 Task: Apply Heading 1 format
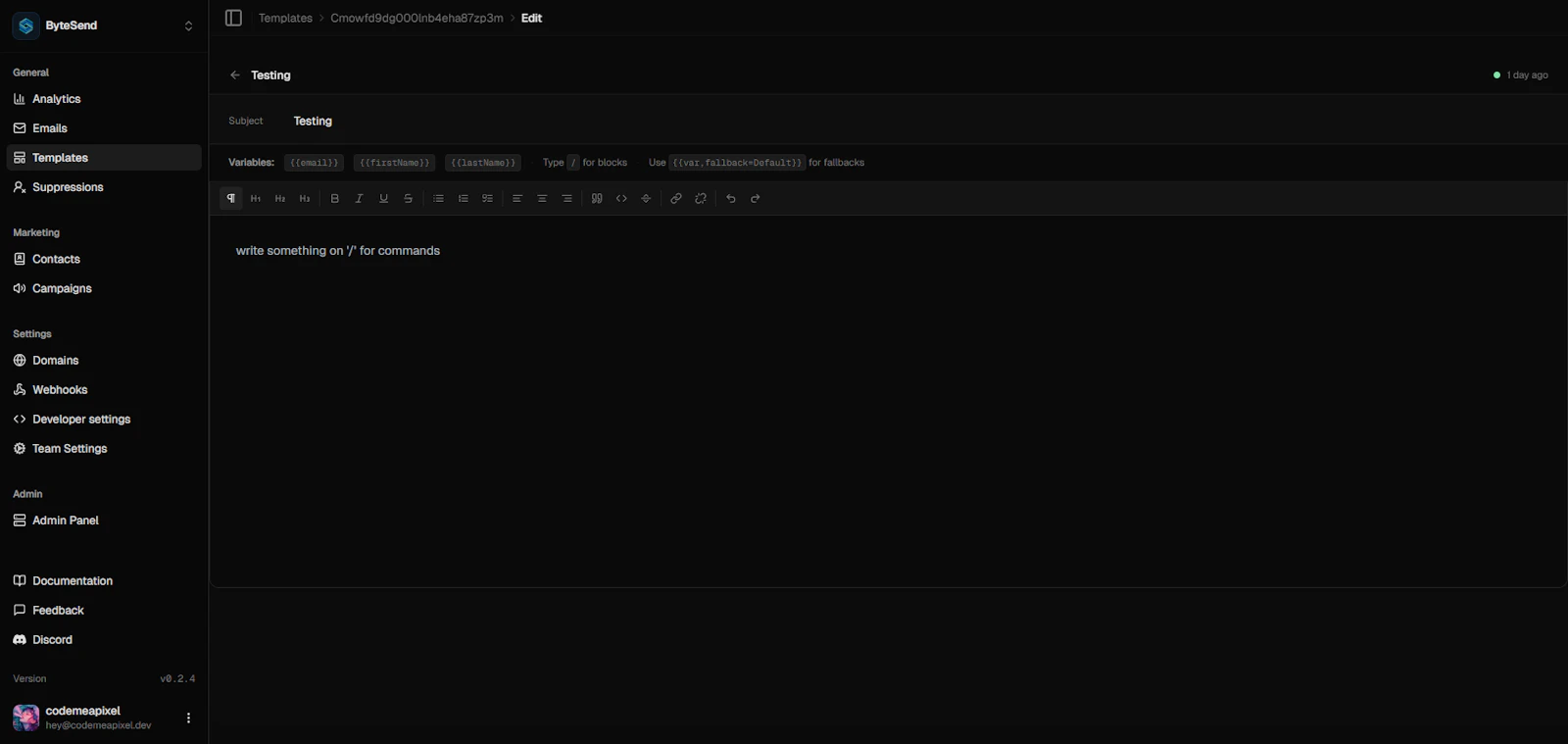pos(256,198)
